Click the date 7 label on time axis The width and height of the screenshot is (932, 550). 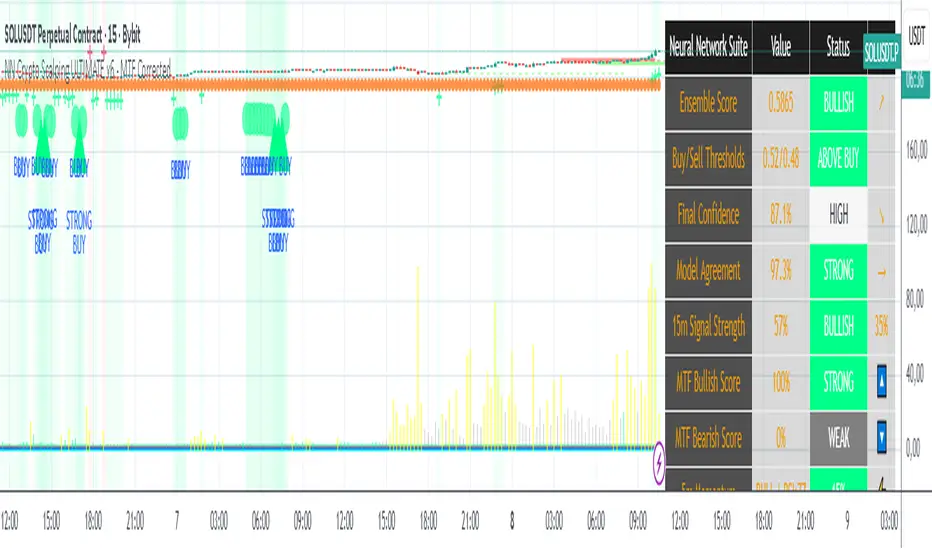coord(177,521)
